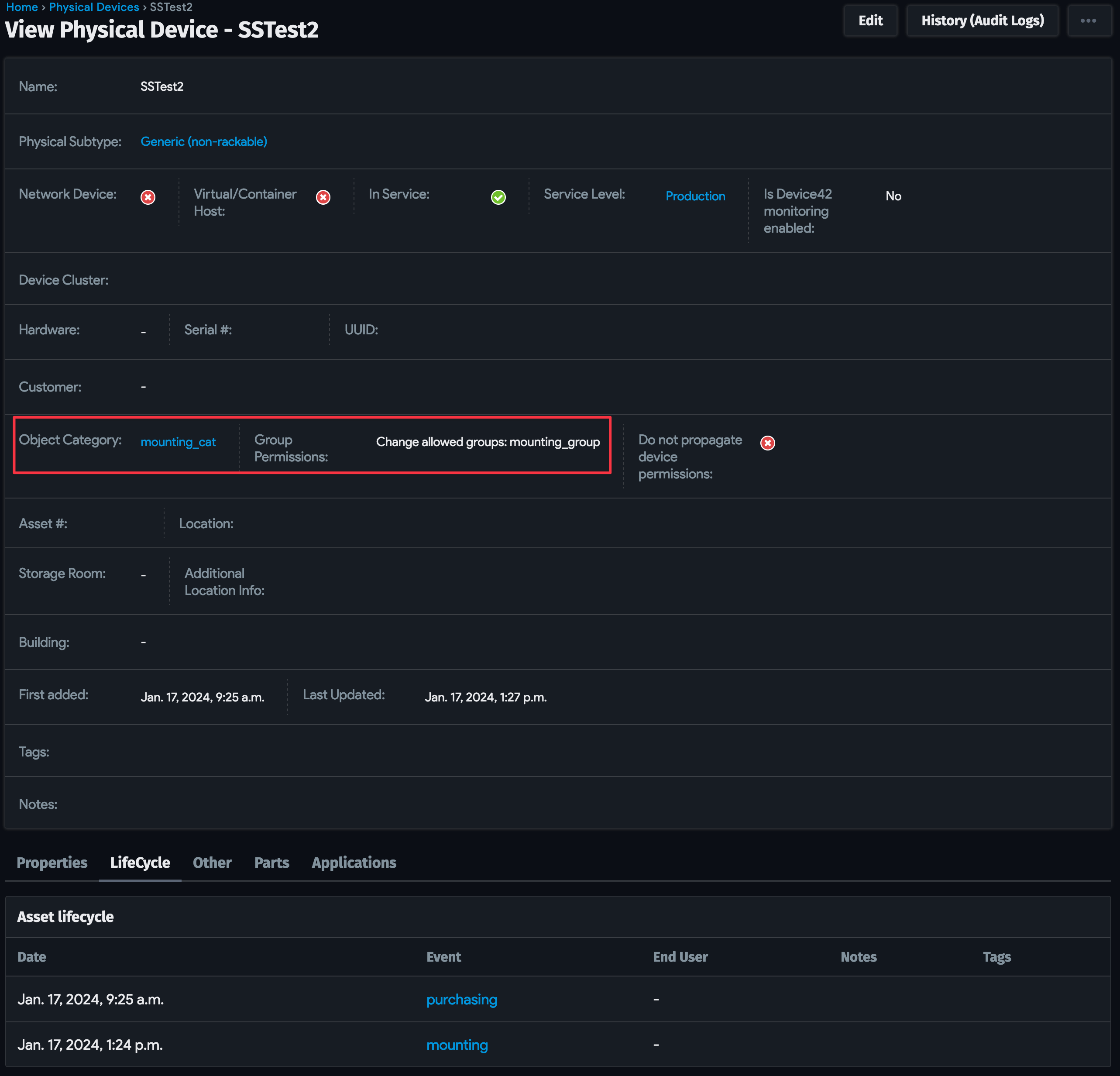
Task: Follow the Generic (non-rackable) subtype link
Action: coord(203,141)
